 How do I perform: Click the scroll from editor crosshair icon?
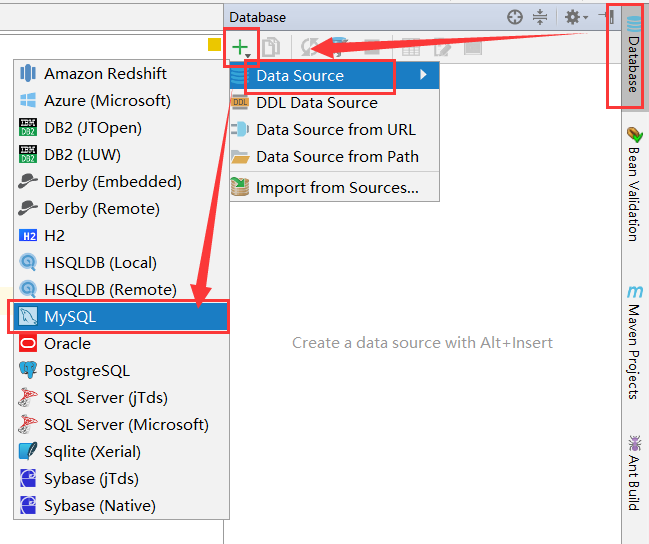pos(515,17)
